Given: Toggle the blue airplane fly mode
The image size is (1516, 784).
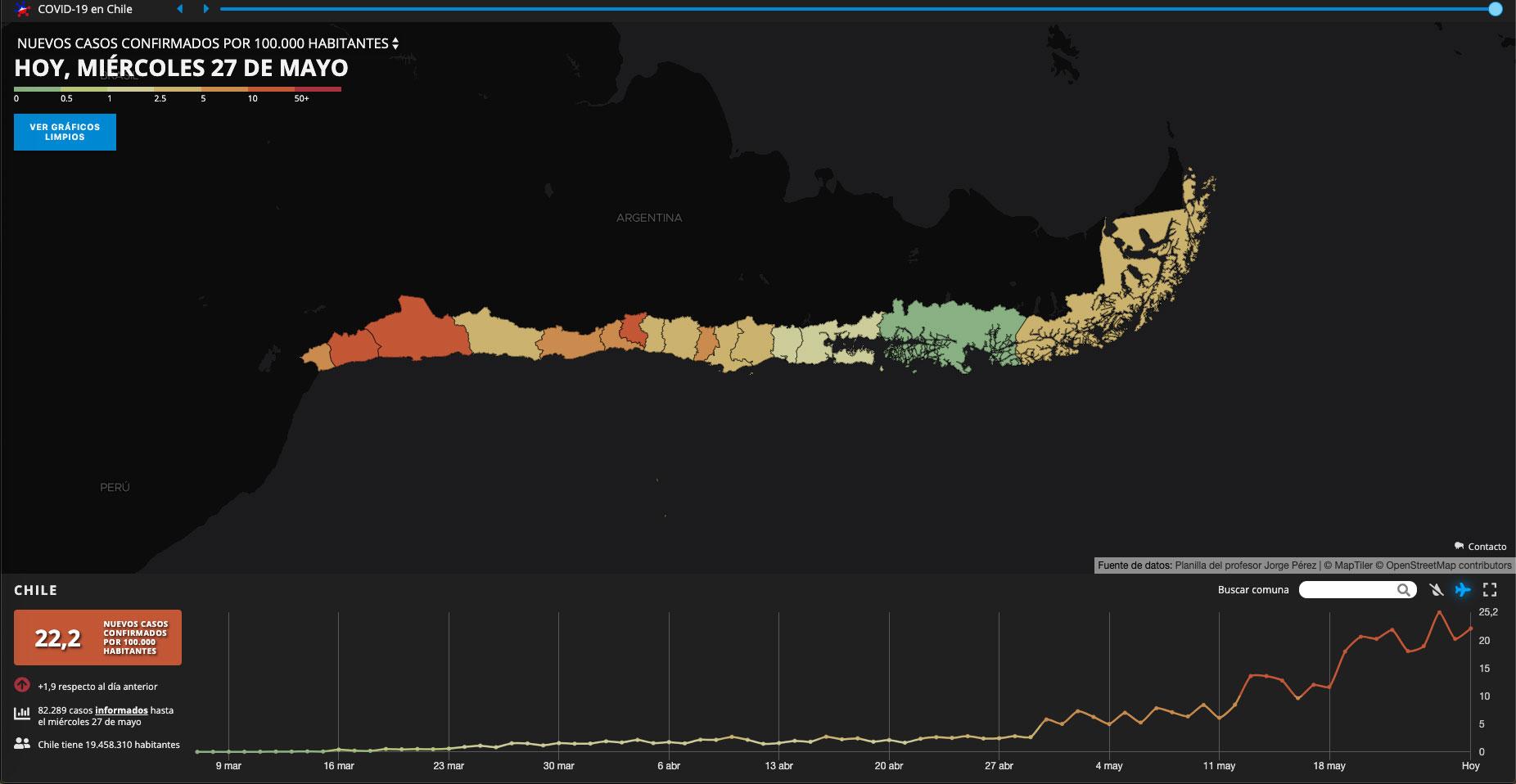Looking at the screenshot, I should [x=1463, y=589].
